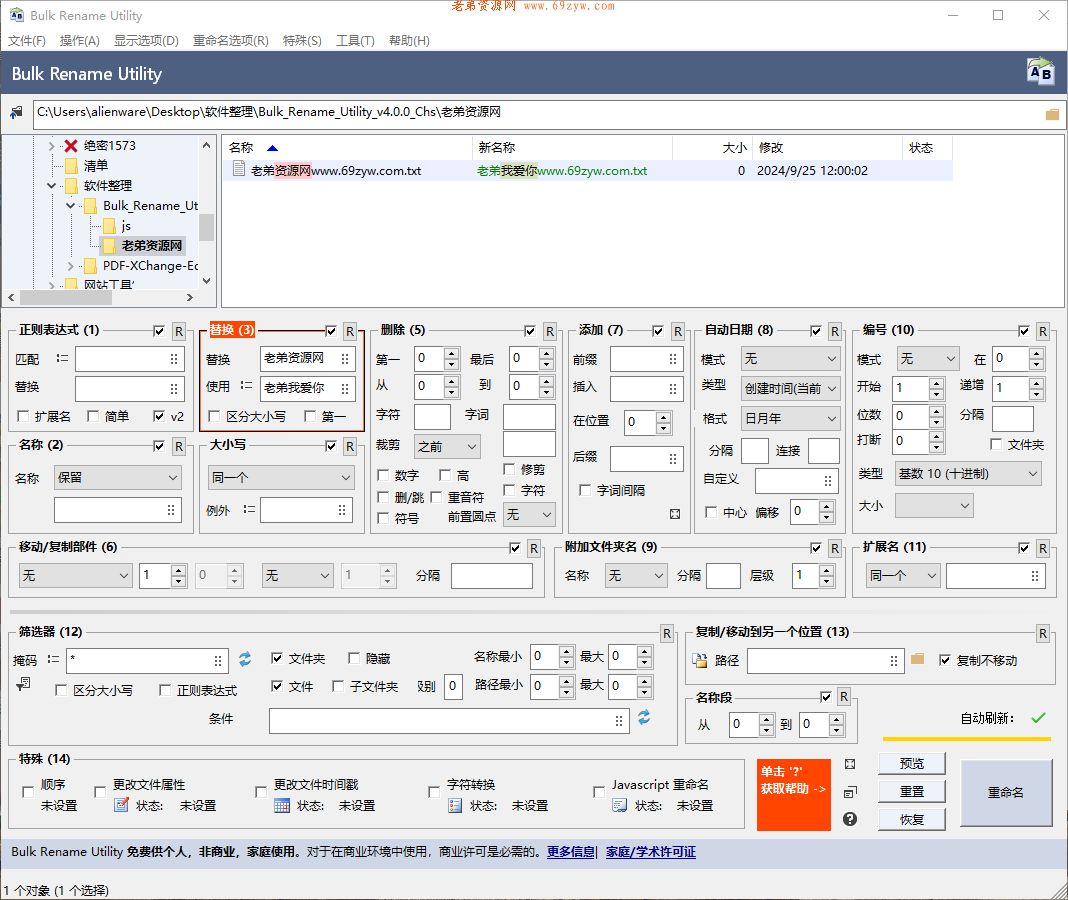Click the filter icon below the 掩码 label

click(23, 683)
